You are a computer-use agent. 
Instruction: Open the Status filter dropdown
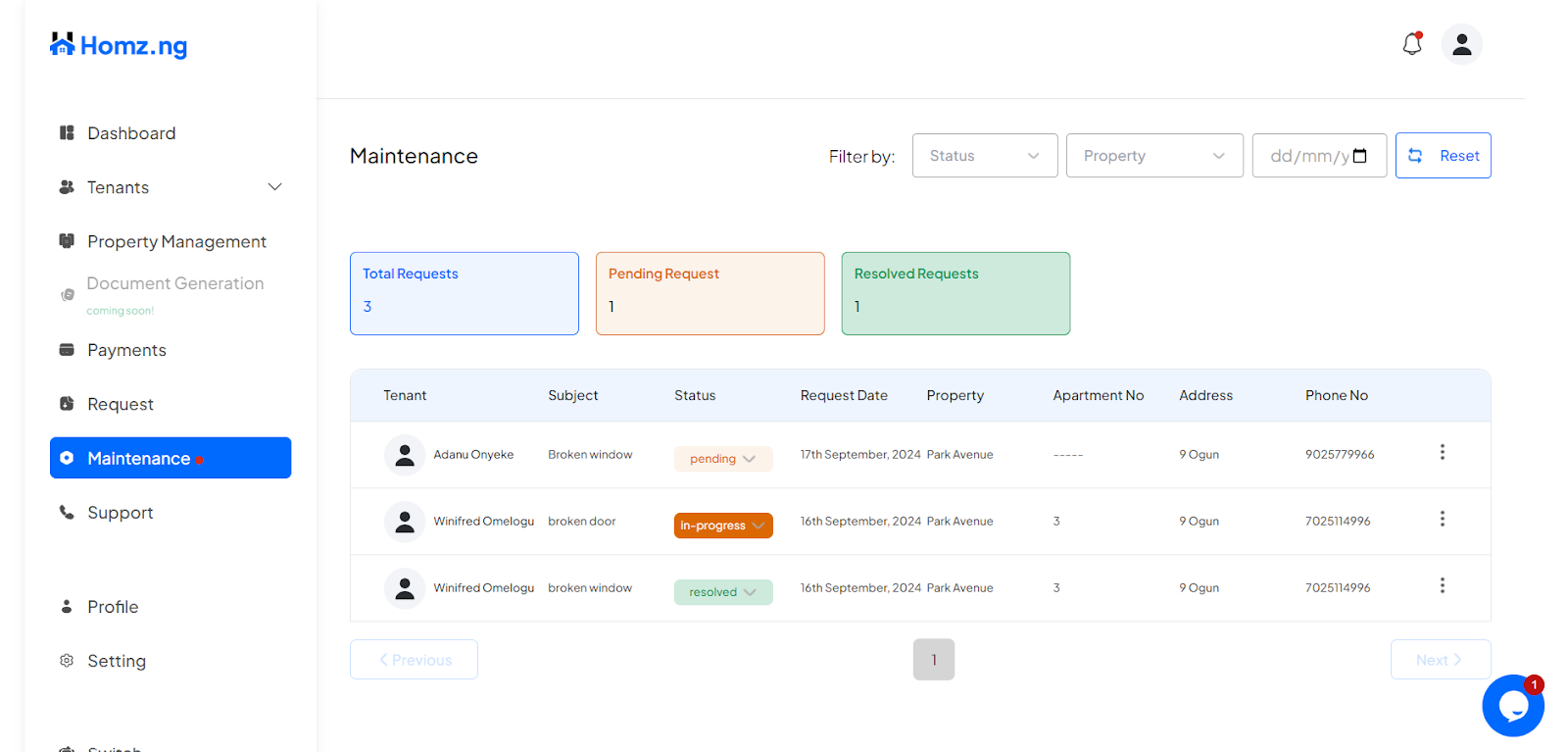(x=985, y=156)
